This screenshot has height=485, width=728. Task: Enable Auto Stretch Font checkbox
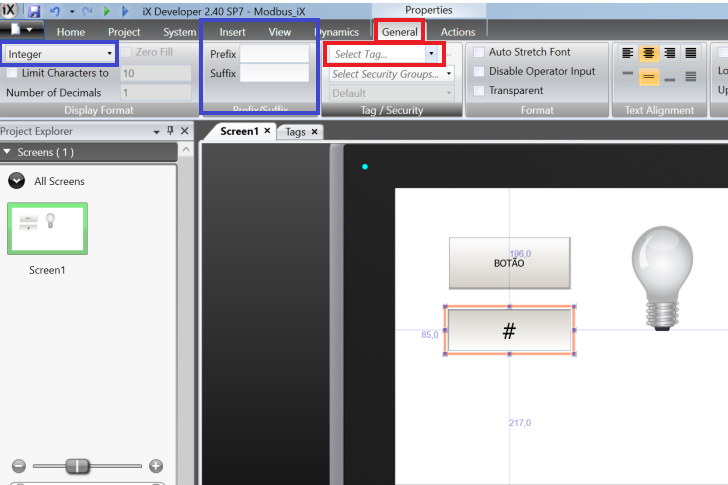(x=479, y=52)
